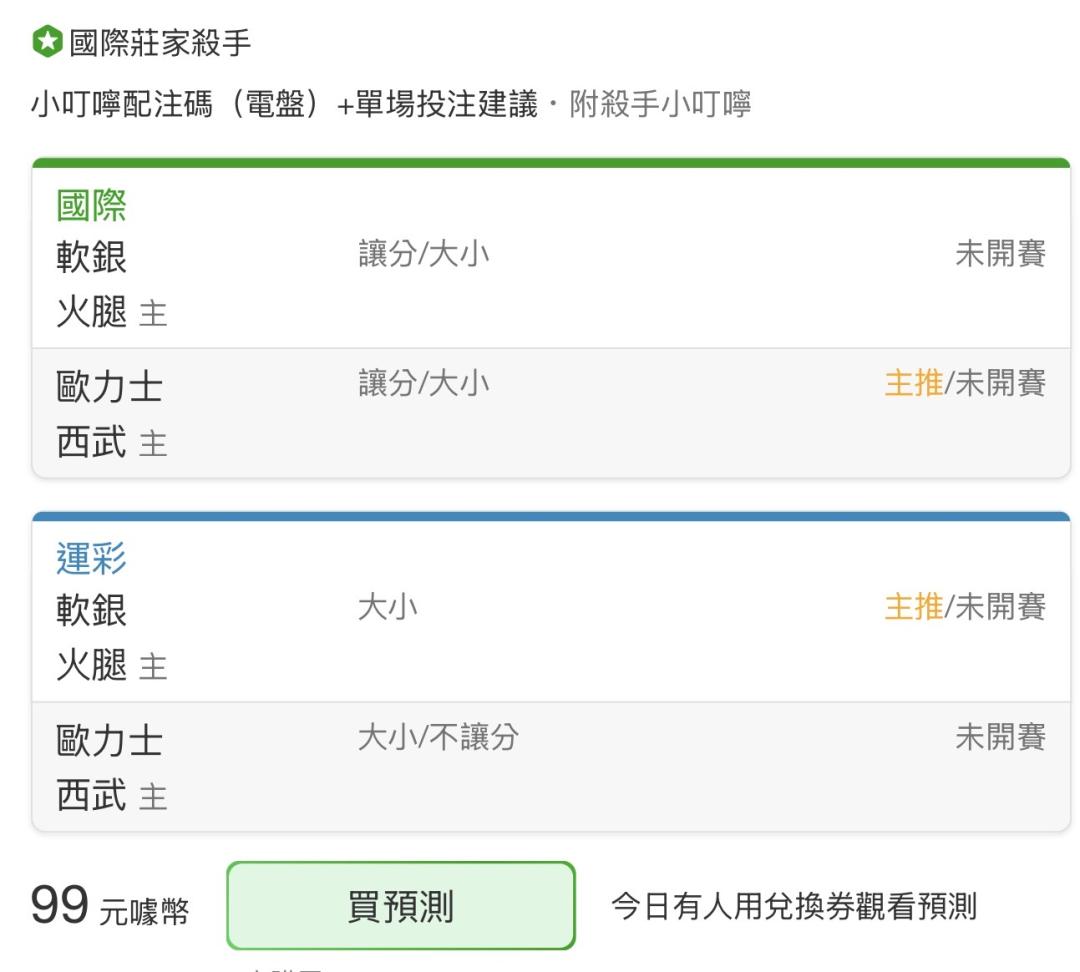Open 軟銀 vs 火腿 row under 運彩
1080x972 pixels.
click(551, 637)
